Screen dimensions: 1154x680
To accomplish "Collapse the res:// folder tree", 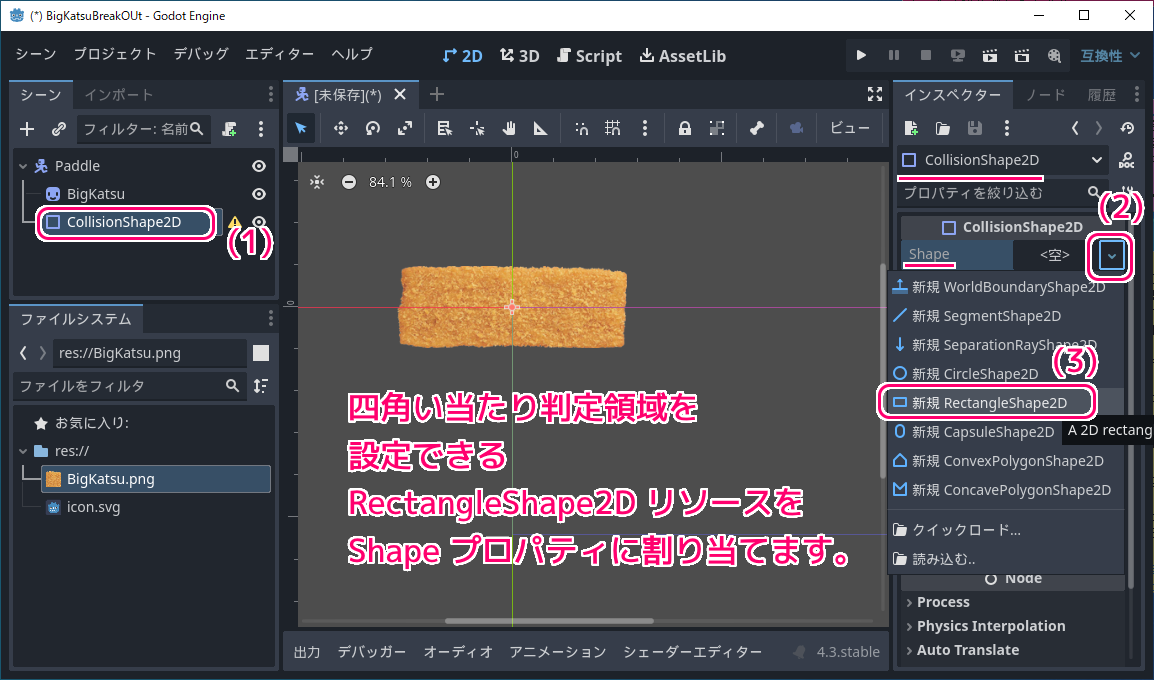I will [23, 451].
